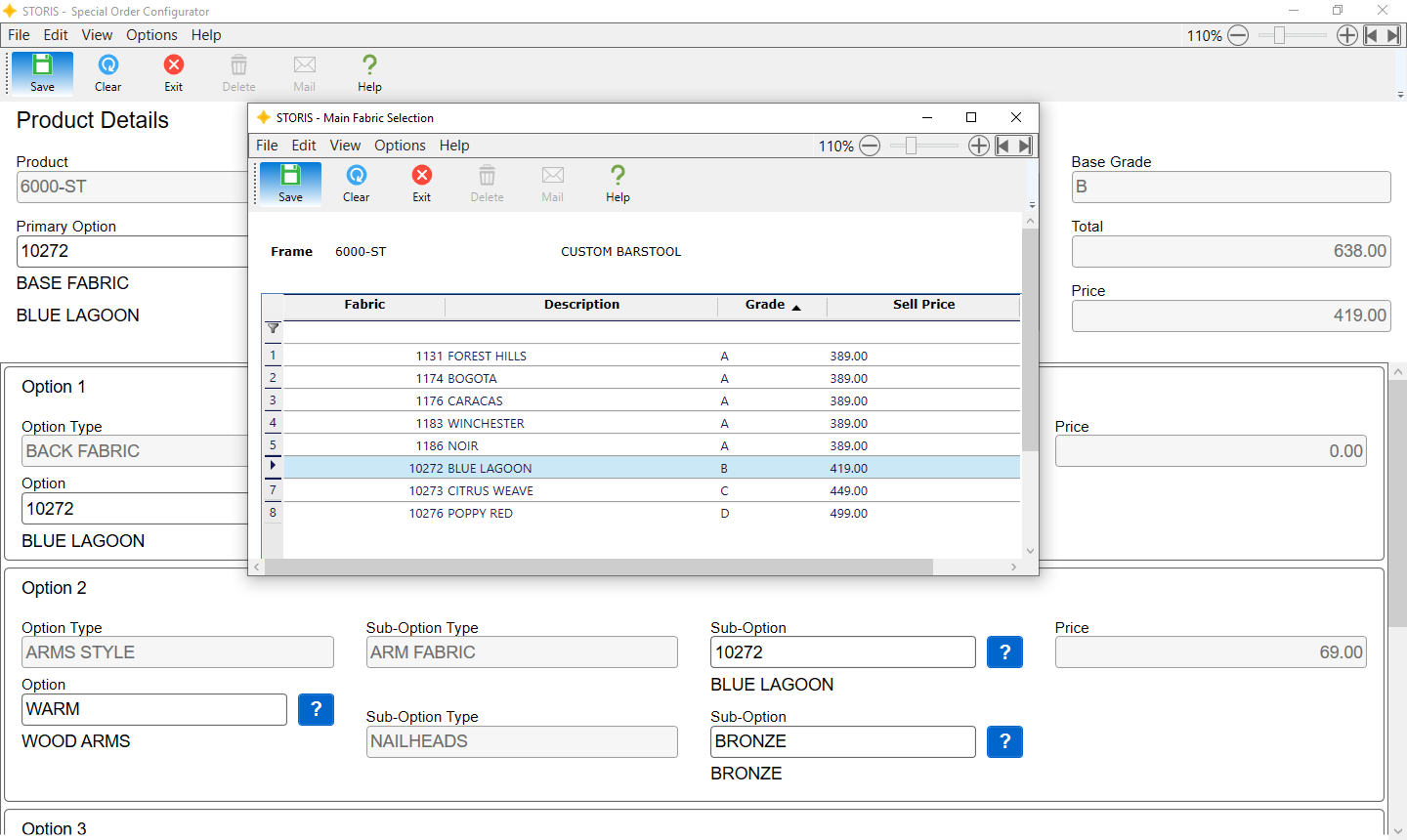Screen dimensions: 1407x840
Task: Select the CITRUS WEAVE fabric row
Action: point(586,490)
